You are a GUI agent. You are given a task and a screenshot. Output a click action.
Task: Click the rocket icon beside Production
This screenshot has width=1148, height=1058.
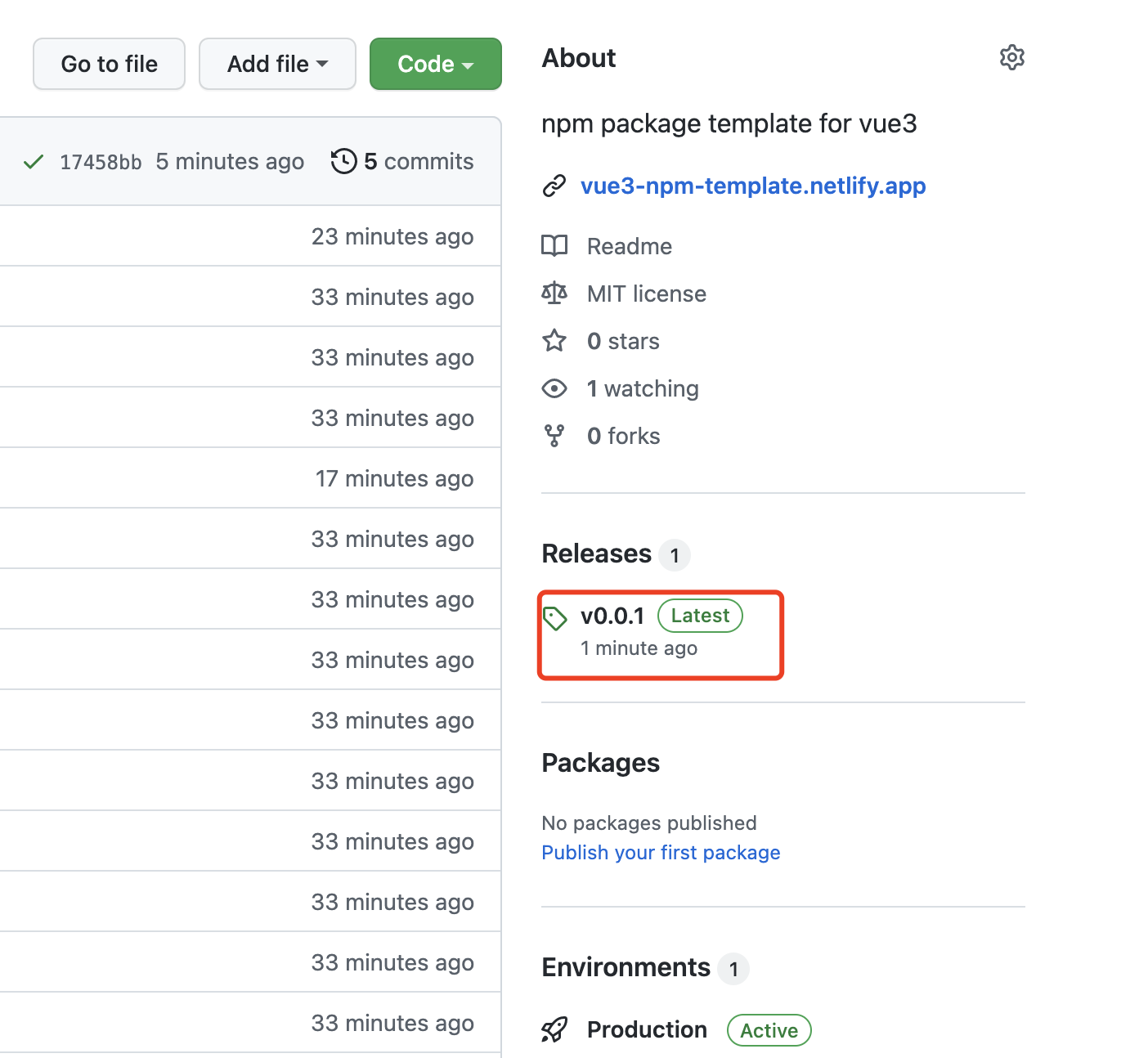[554, 1029]
